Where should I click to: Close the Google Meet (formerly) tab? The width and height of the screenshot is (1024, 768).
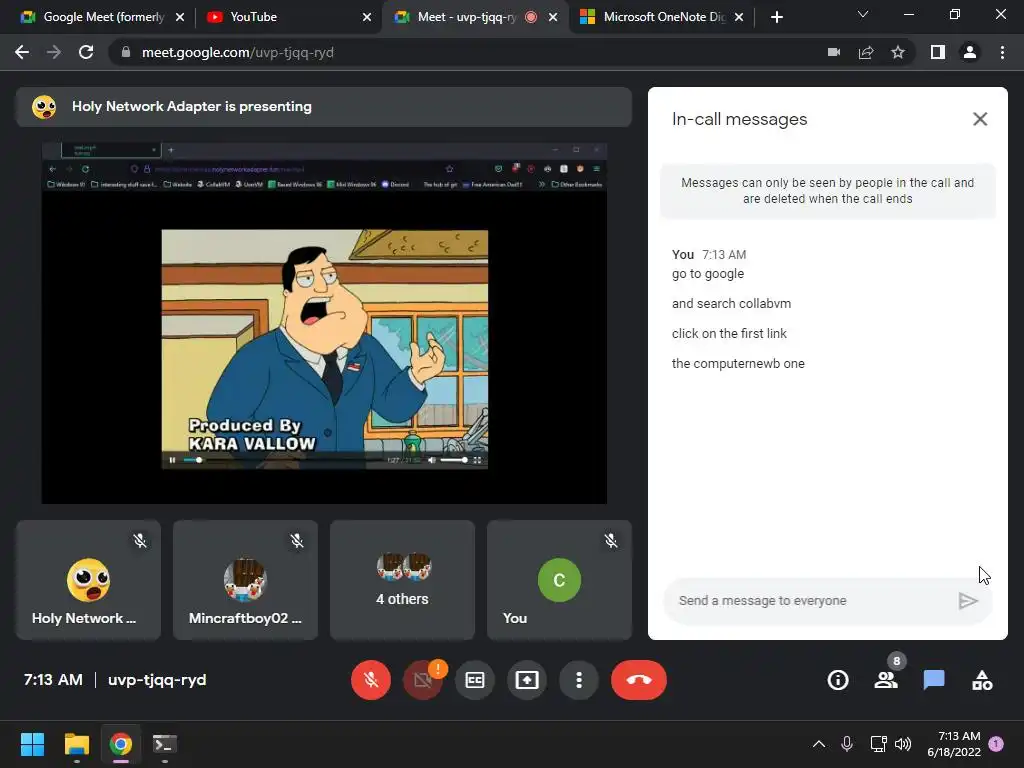click(180, 17)
